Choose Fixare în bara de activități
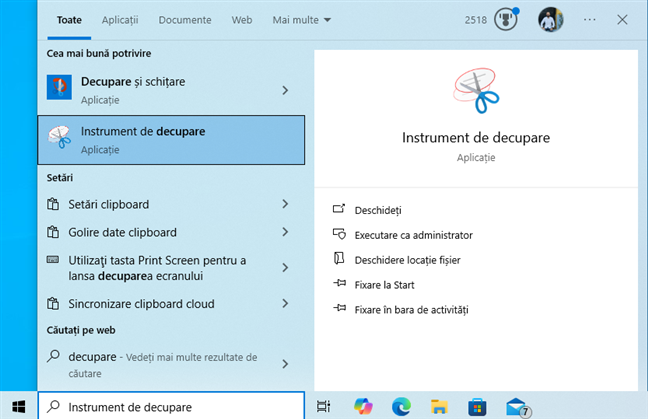 pyautogui.click(x=411, y=310)
